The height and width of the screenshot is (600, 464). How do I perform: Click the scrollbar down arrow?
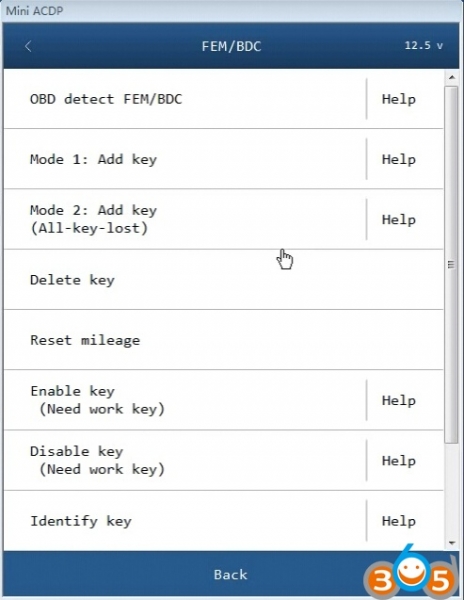tap(452, 543)
